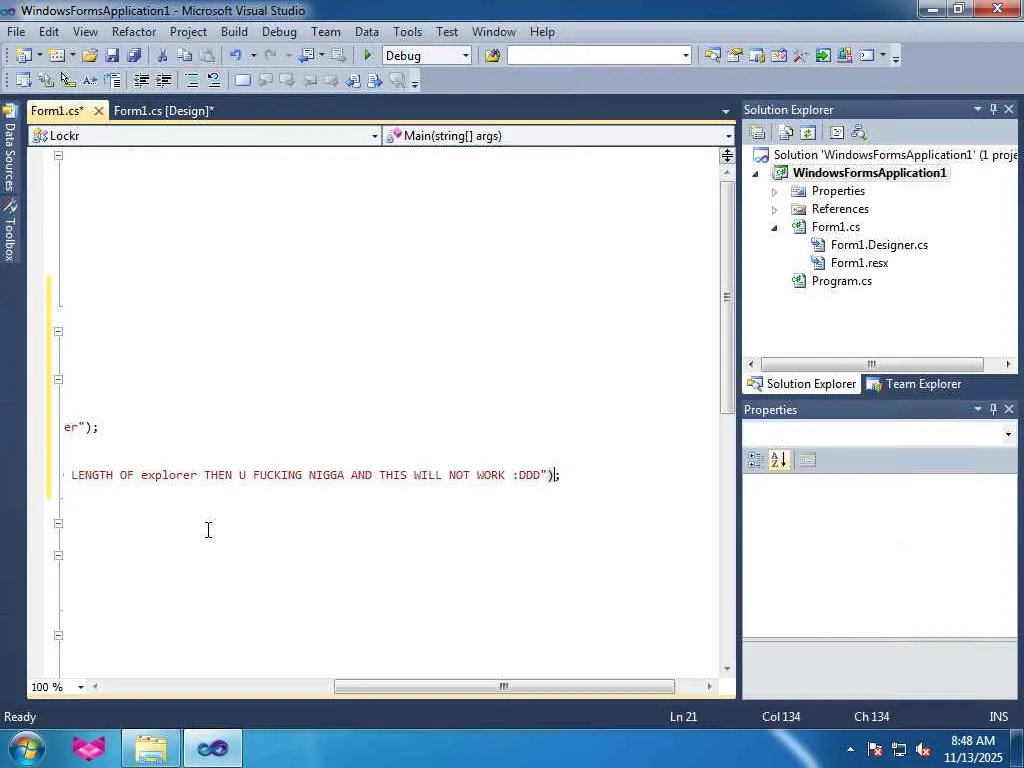
Task: Open the Windows Start button
Action: pyautogui.click(x=26, y=748)
